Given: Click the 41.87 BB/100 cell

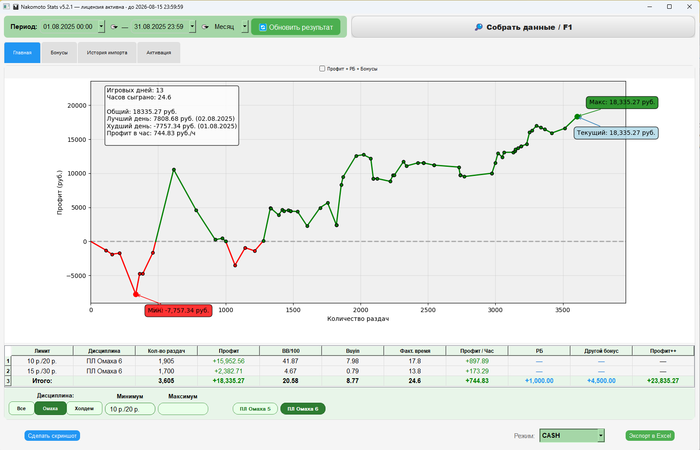Looking at the screenshot, I should (x=290, y=361).
